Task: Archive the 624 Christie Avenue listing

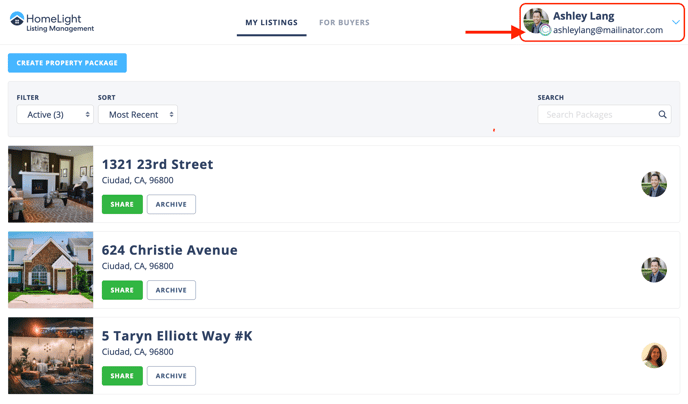Action: click(171, 290)
